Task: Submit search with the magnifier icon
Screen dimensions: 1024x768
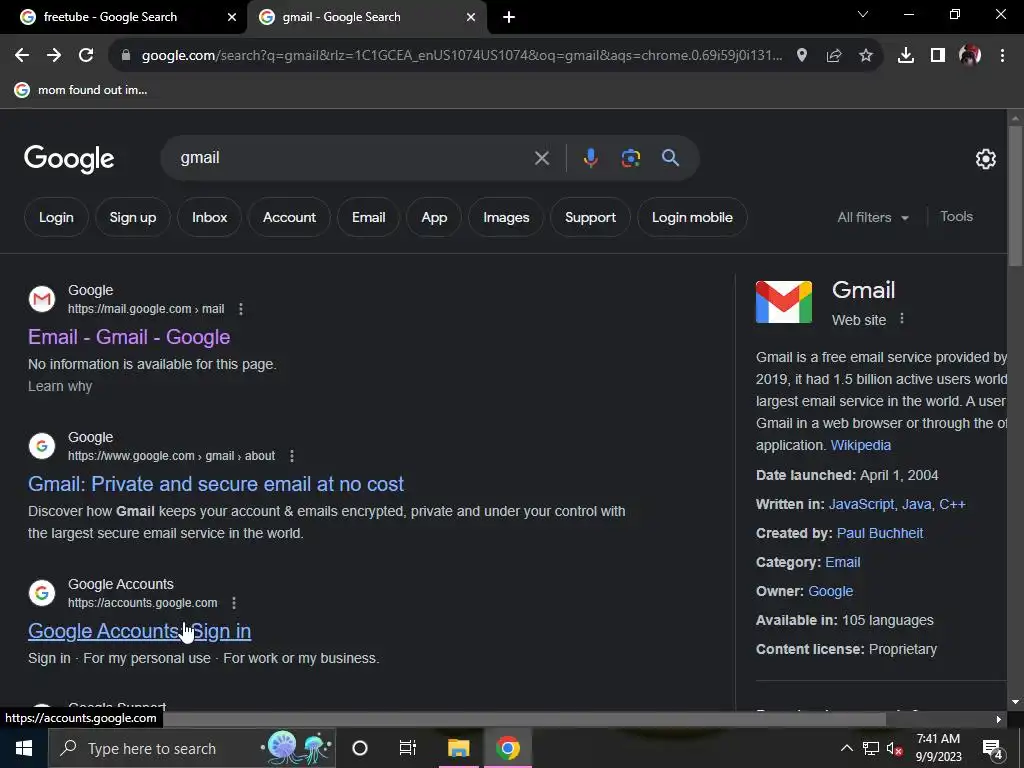Action: tap(671, 158)
